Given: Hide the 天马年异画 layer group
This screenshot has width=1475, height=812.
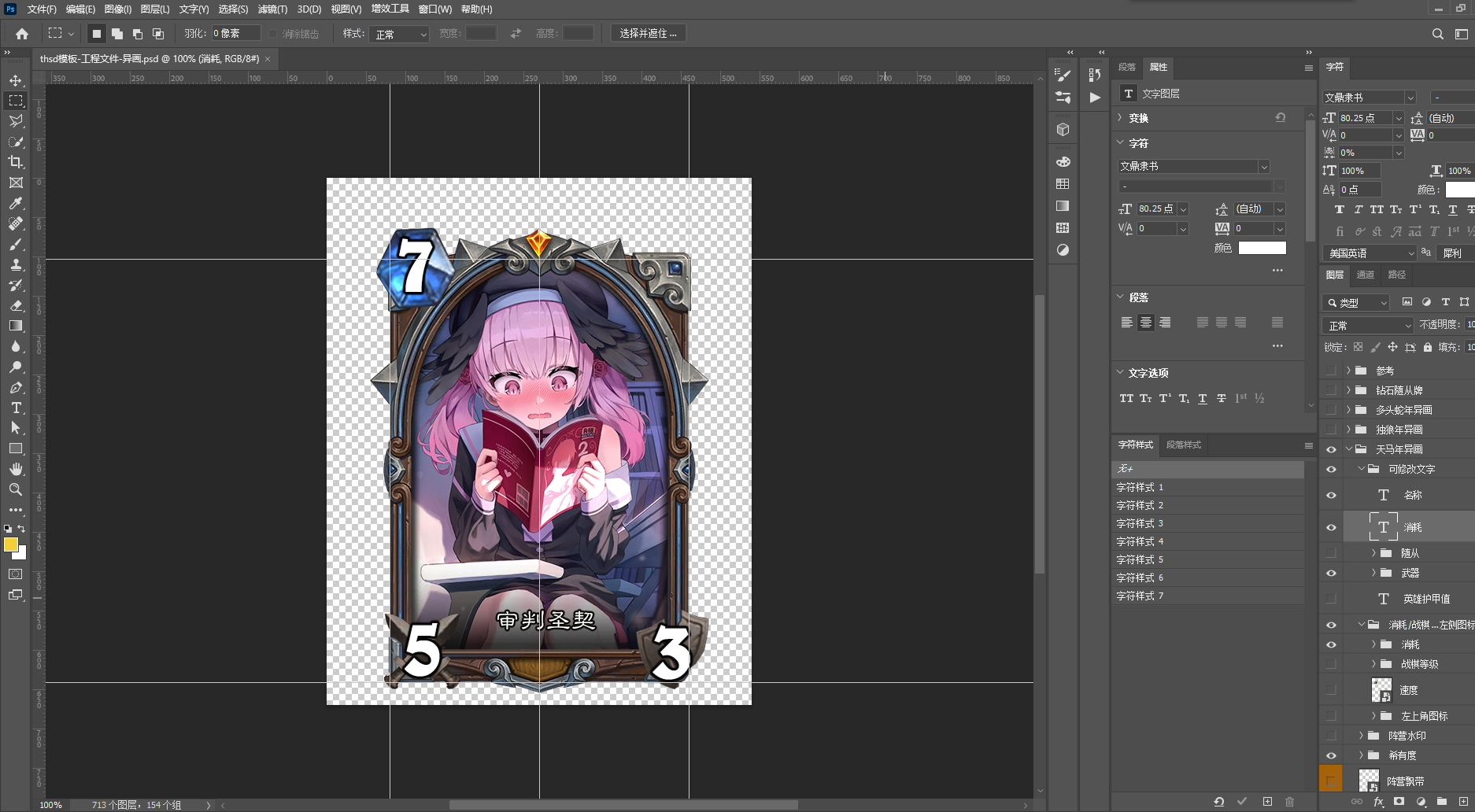Looking at the screenshot, I should point(1331,449).
